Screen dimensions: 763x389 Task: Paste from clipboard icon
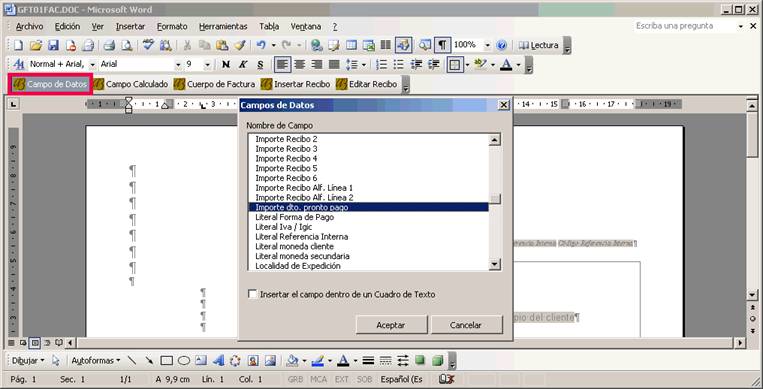[222, 45]
